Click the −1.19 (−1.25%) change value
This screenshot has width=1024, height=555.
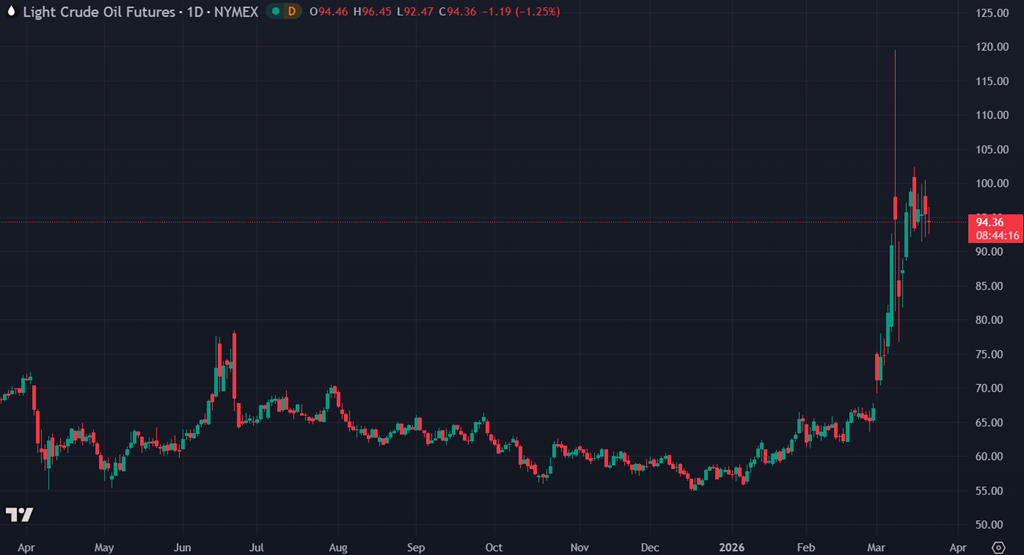(x=518, y=11)
